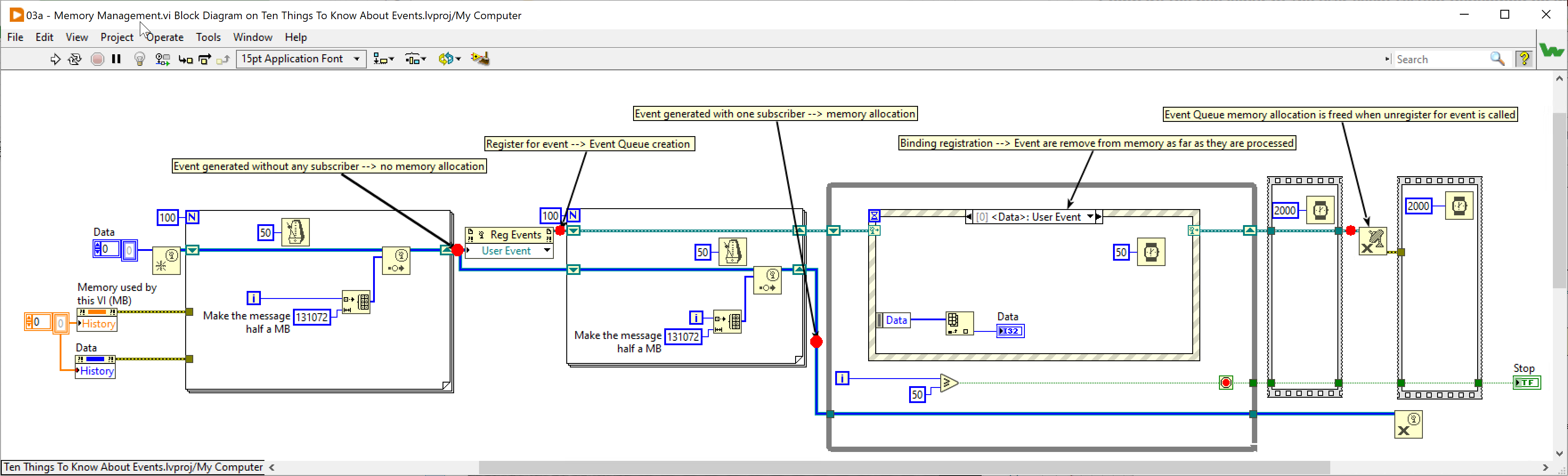Click the Abort Execution stop button
The image size is (1568, 476).
tap(97, 59)
